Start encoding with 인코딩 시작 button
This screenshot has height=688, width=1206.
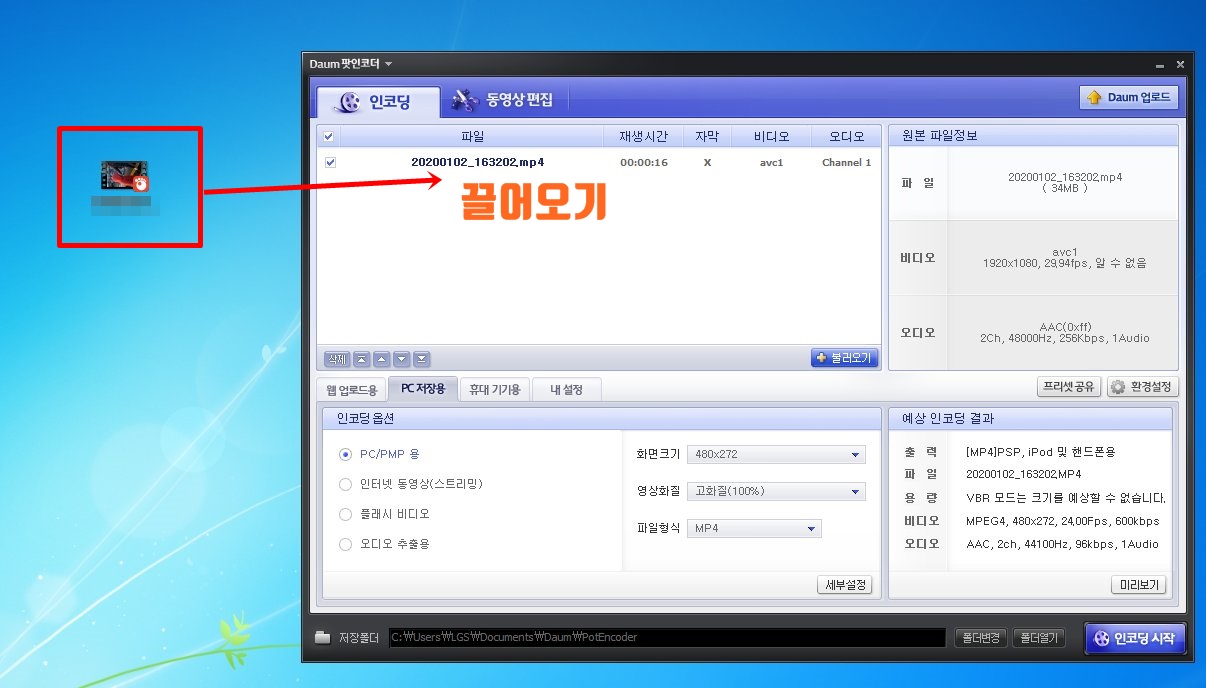click(x=1135, y=638)
